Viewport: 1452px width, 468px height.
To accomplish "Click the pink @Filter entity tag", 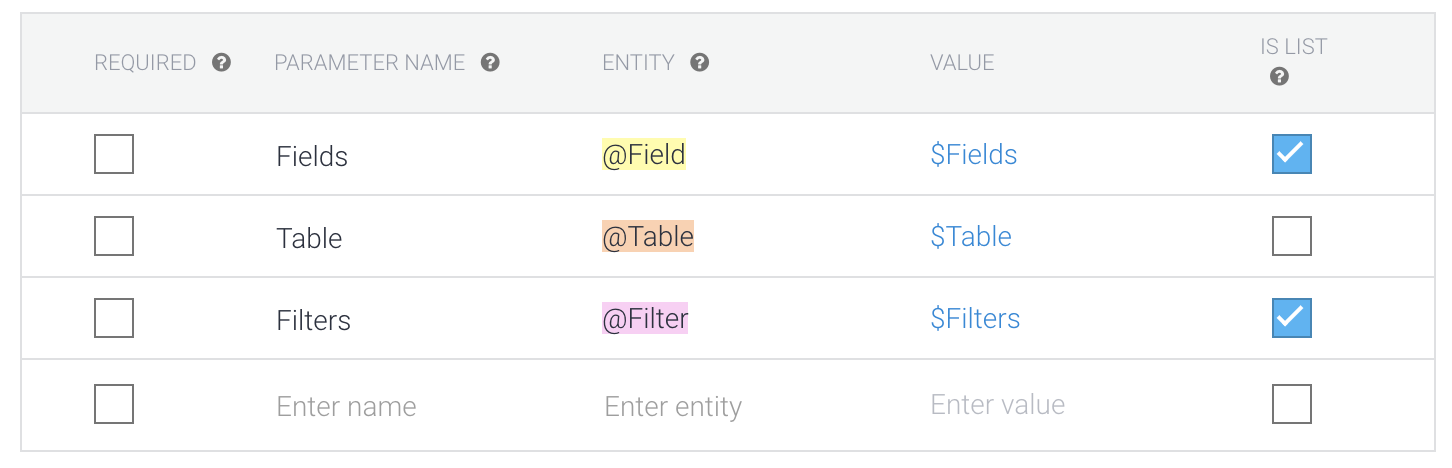I will pos(645,319).
